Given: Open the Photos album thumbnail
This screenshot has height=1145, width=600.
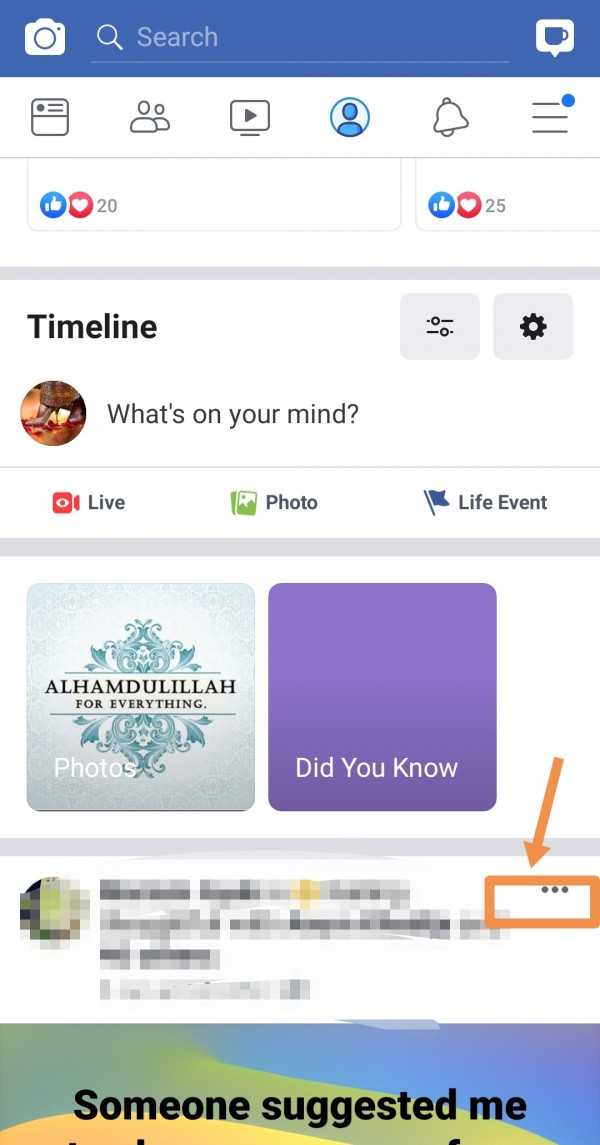Looking at the screenshot, I should tap(141, 697).
